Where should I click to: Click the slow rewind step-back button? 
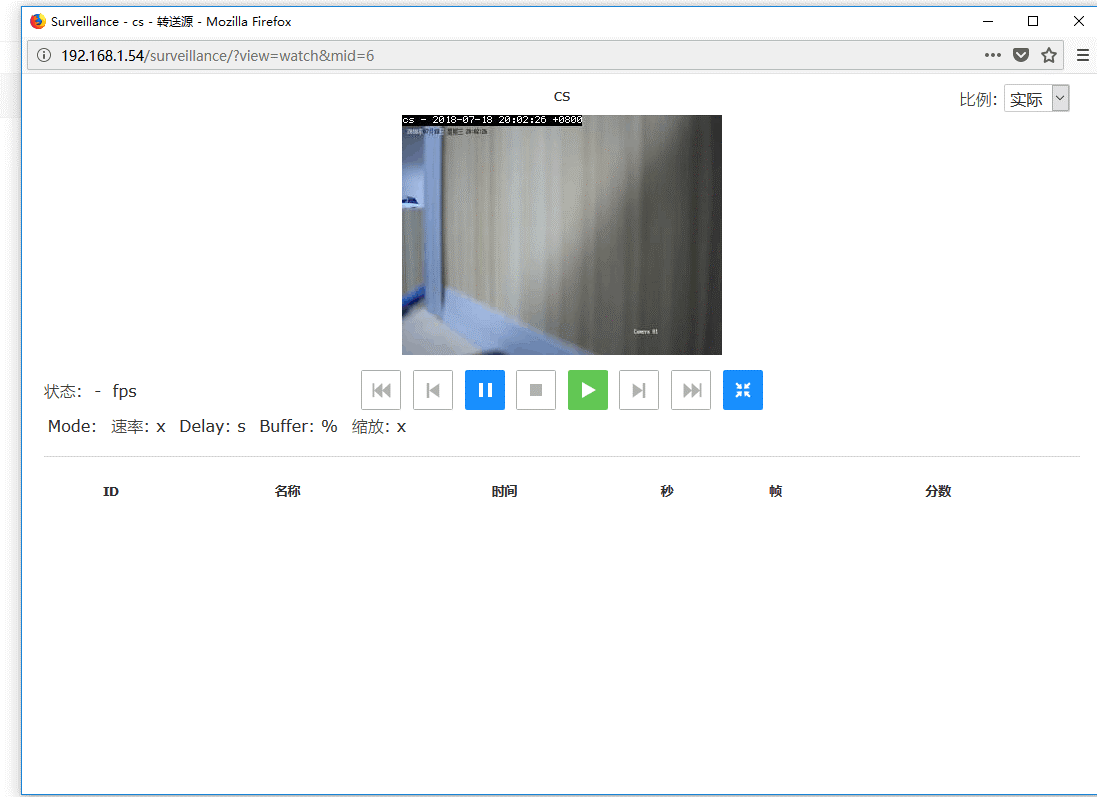[432, 390]
